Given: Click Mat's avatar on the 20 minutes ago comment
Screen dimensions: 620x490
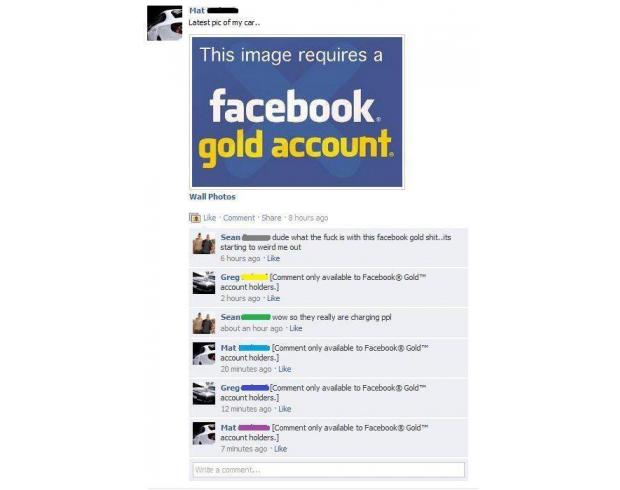Looking at the screenshot, I should [204, 354].
